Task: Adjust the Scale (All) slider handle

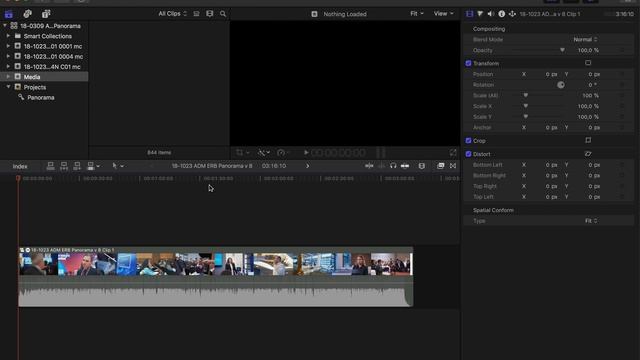Action: 526,95
